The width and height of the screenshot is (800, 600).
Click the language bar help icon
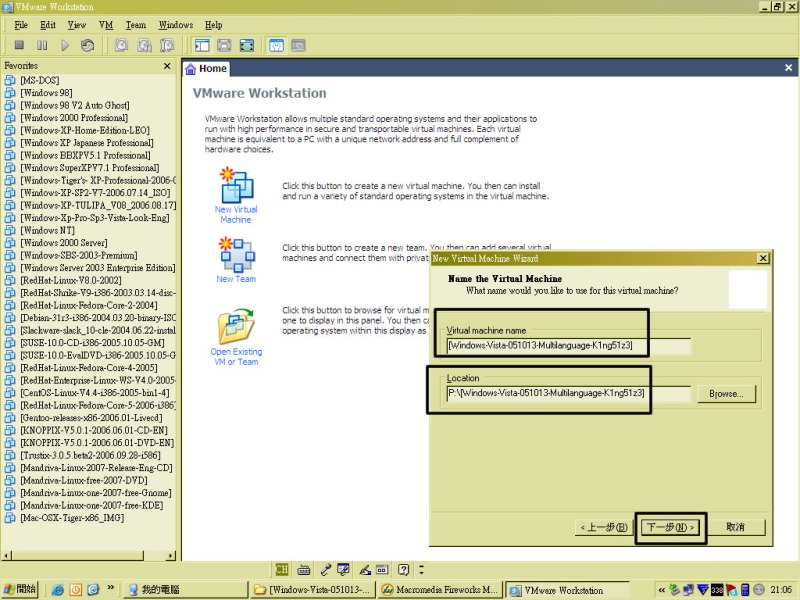tap(404, 569)
